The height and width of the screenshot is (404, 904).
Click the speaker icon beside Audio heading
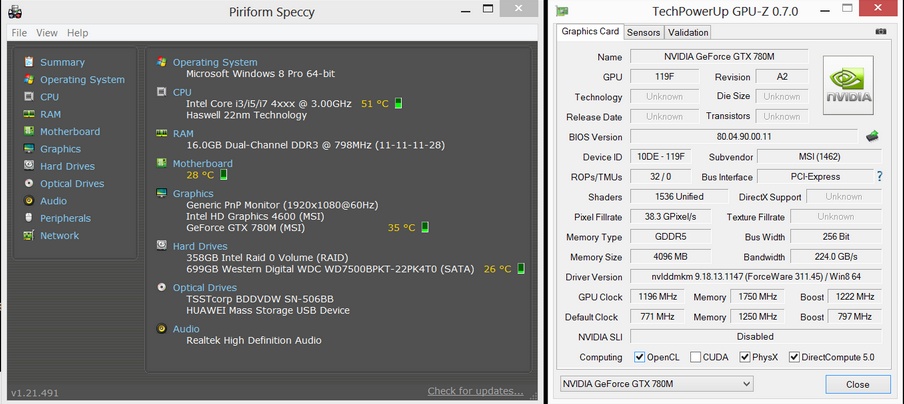point(162,329)
